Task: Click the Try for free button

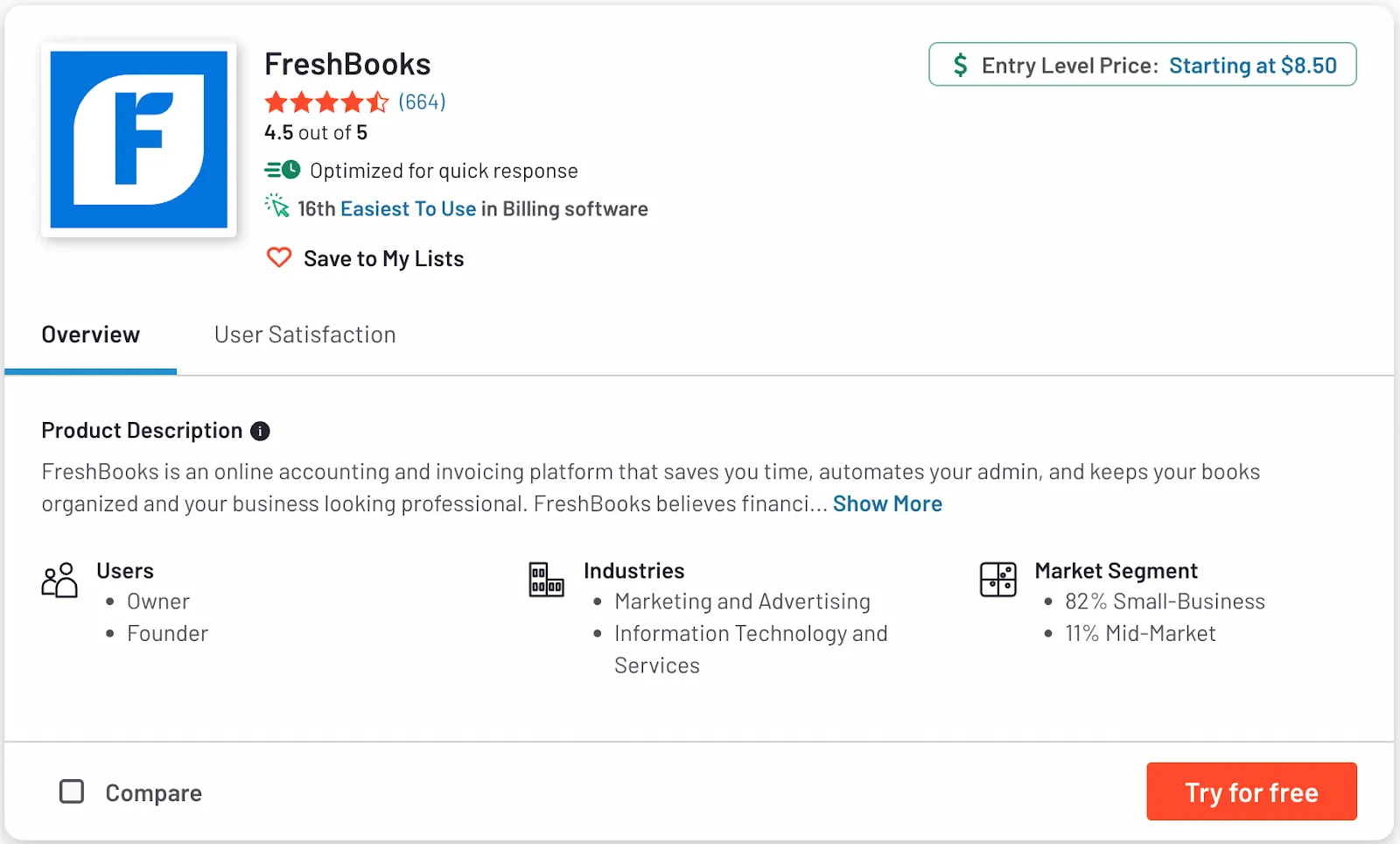Action: pyautogui.click(x=1251, y=791)
